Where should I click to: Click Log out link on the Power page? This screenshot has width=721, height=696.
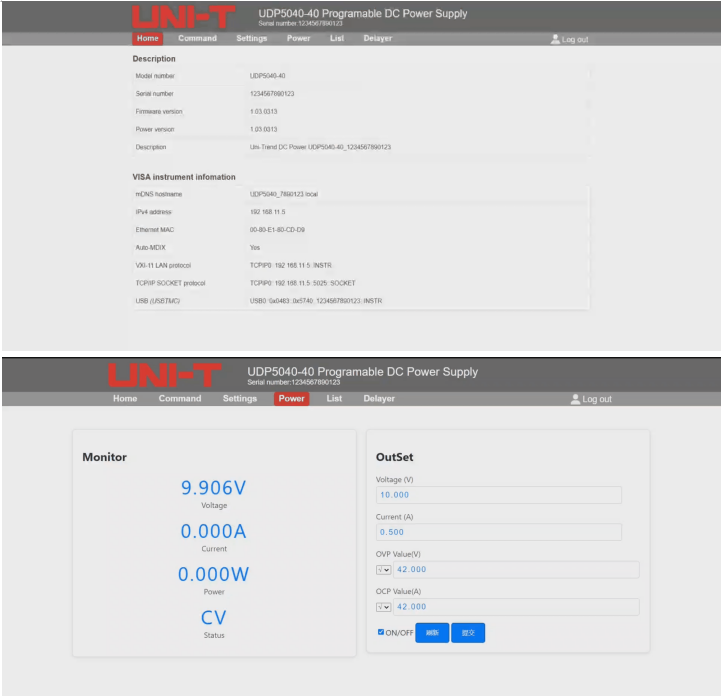(x=597, y=399)
